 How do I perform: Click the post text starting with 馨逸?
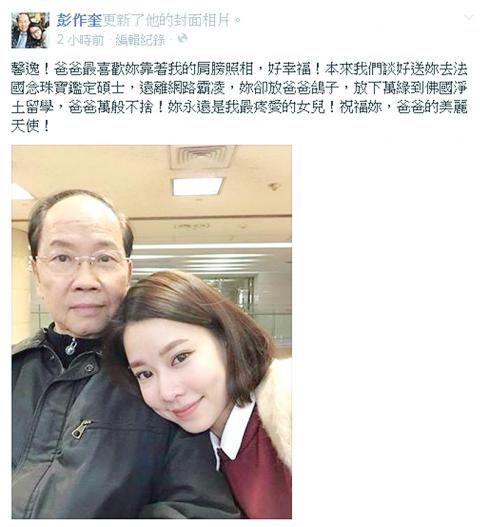point(239,98)
